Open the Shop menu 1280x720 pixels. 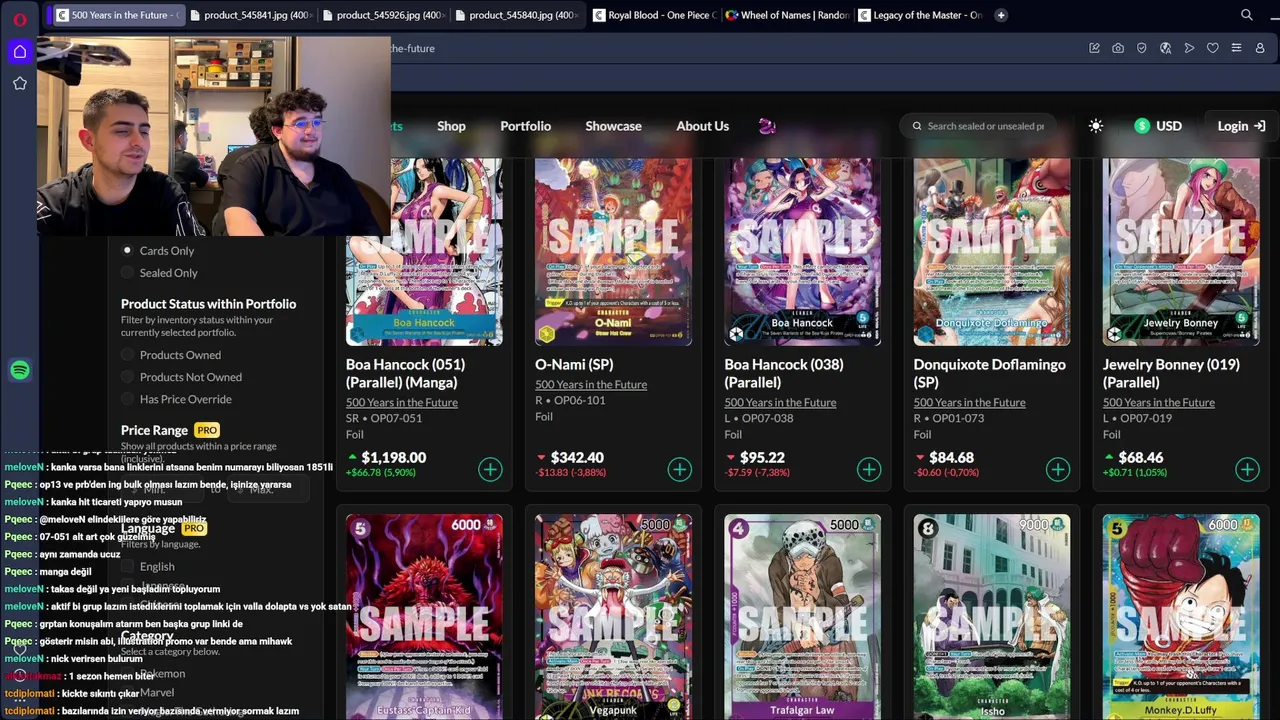(451, 126)
